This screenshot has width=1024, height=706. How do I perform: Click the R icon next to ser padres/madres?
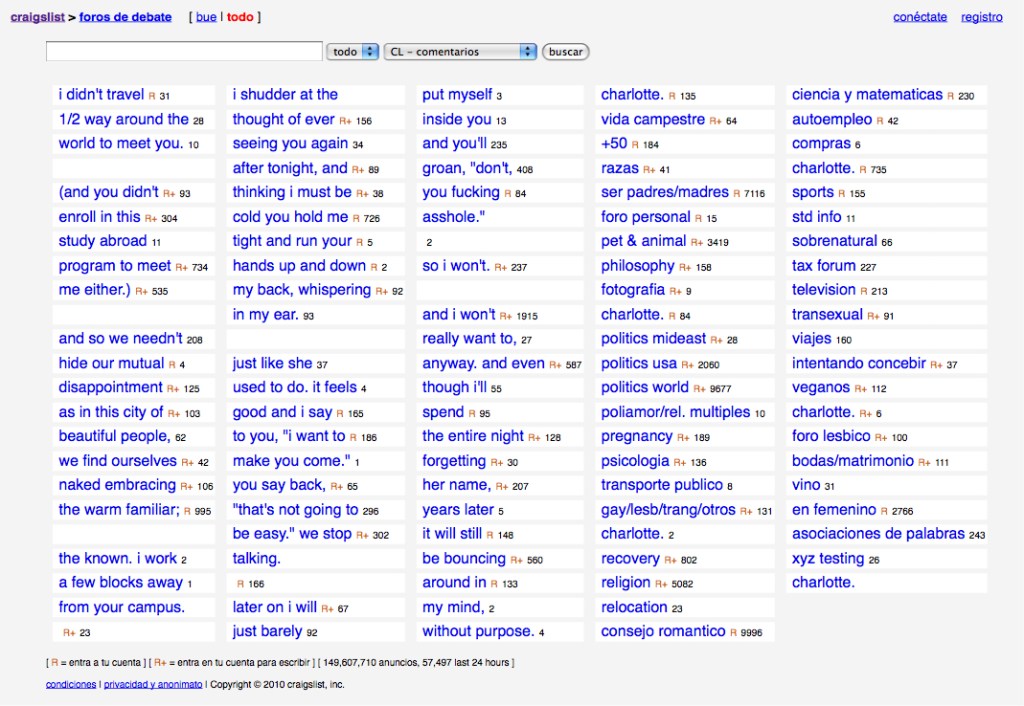point(737,193)
